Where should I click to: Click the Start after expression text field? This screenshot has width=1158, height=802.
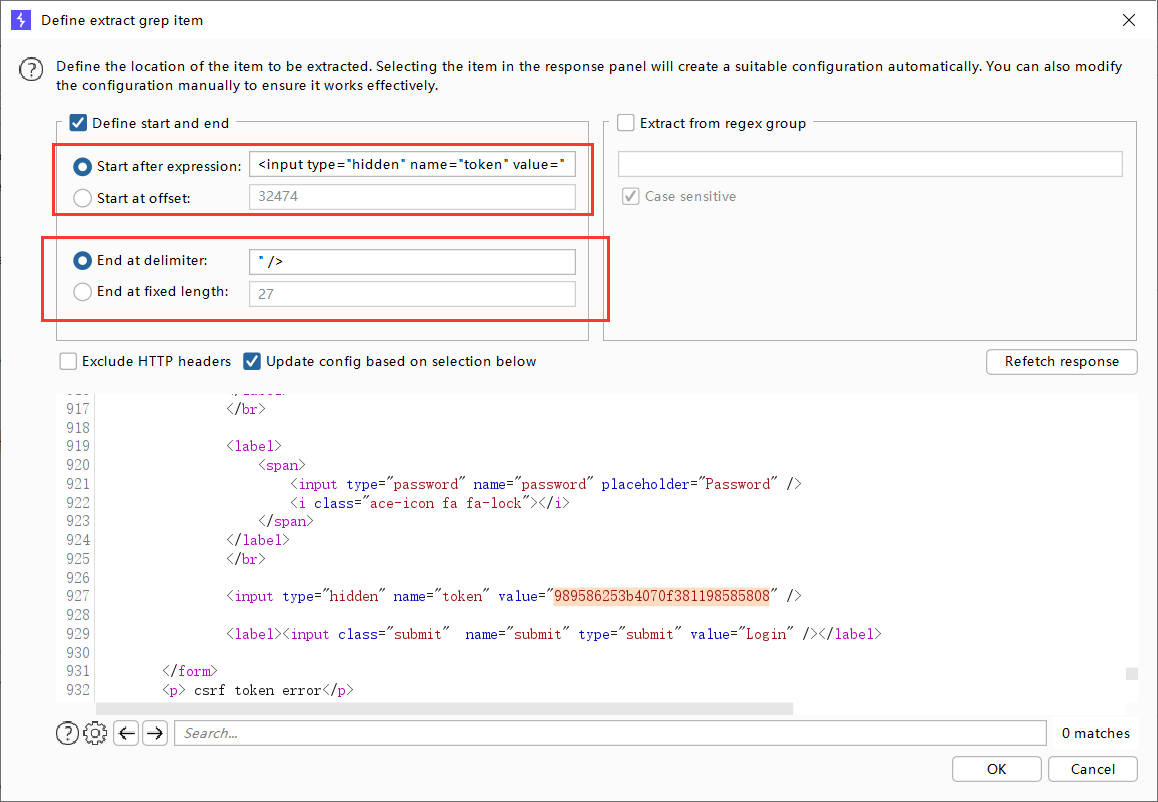(x=412, y=164)
